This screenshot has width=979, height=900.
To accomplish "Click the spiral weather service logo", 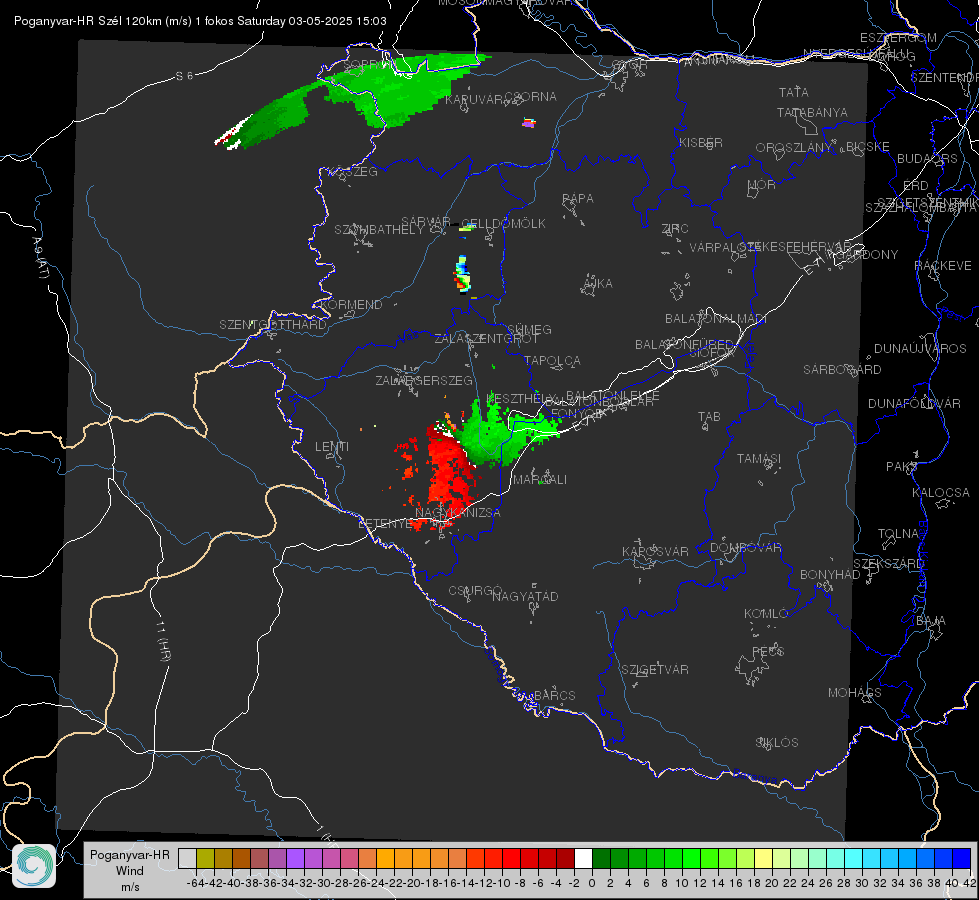I will coord(34,866).
